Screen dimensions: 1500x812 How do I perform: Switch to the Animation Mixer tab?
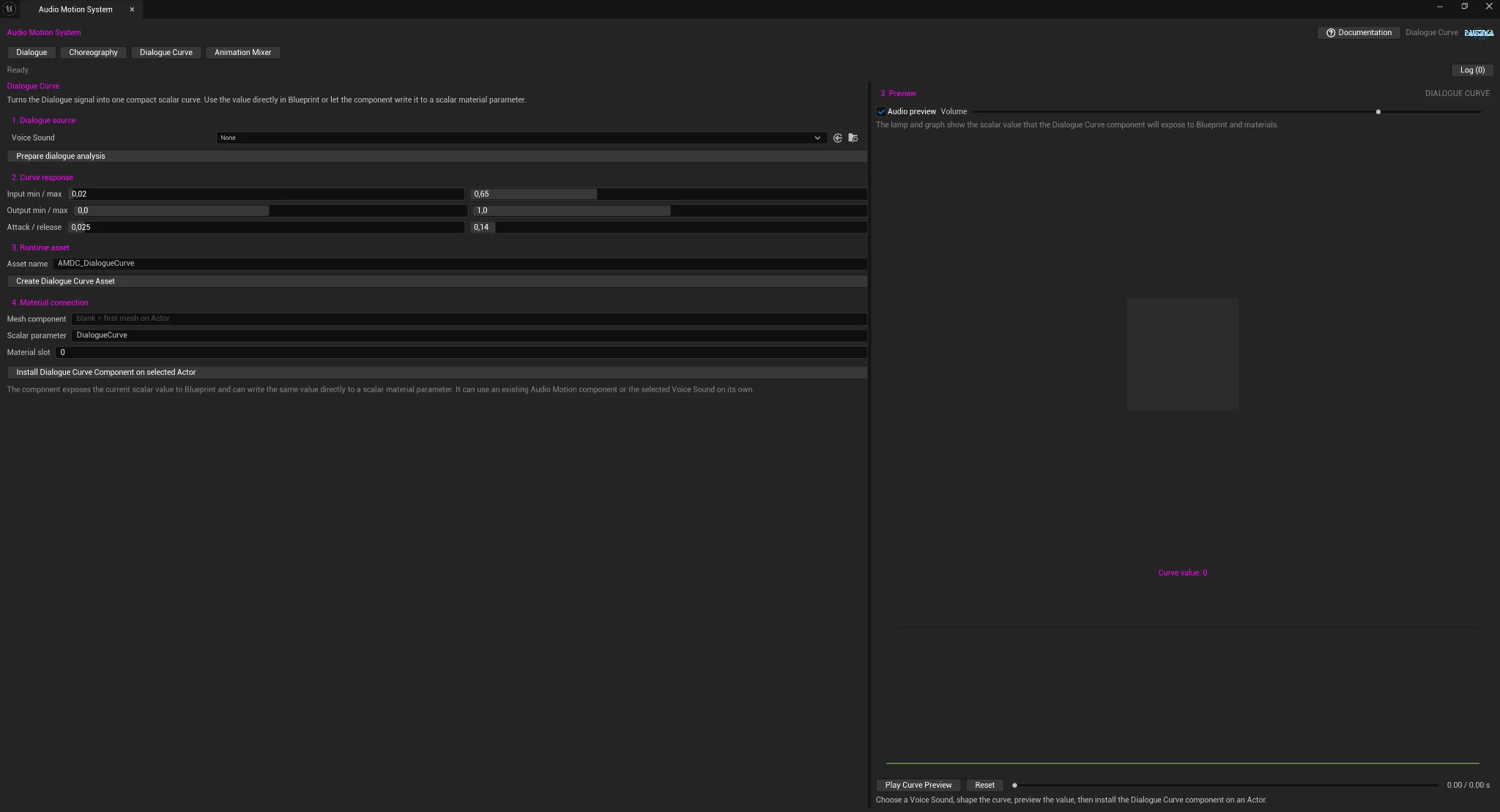click(x=242, y=53)
